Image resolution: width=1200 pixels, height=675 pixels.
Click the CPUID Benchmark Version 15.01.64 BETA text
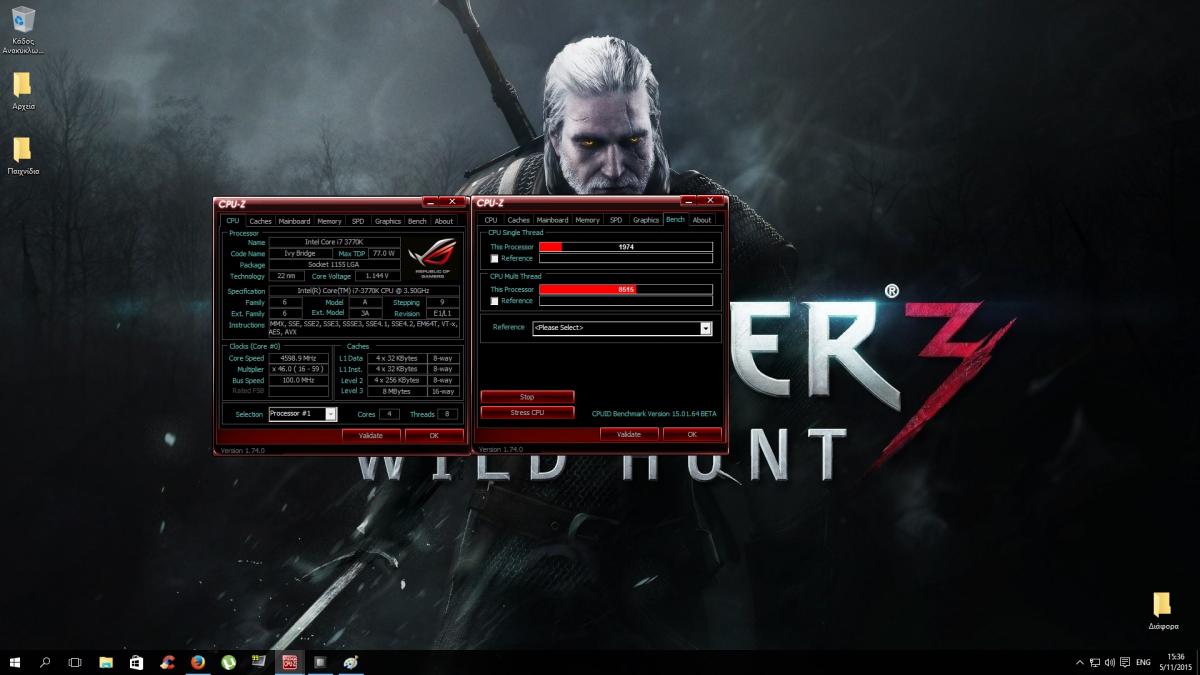click(654, 412)
